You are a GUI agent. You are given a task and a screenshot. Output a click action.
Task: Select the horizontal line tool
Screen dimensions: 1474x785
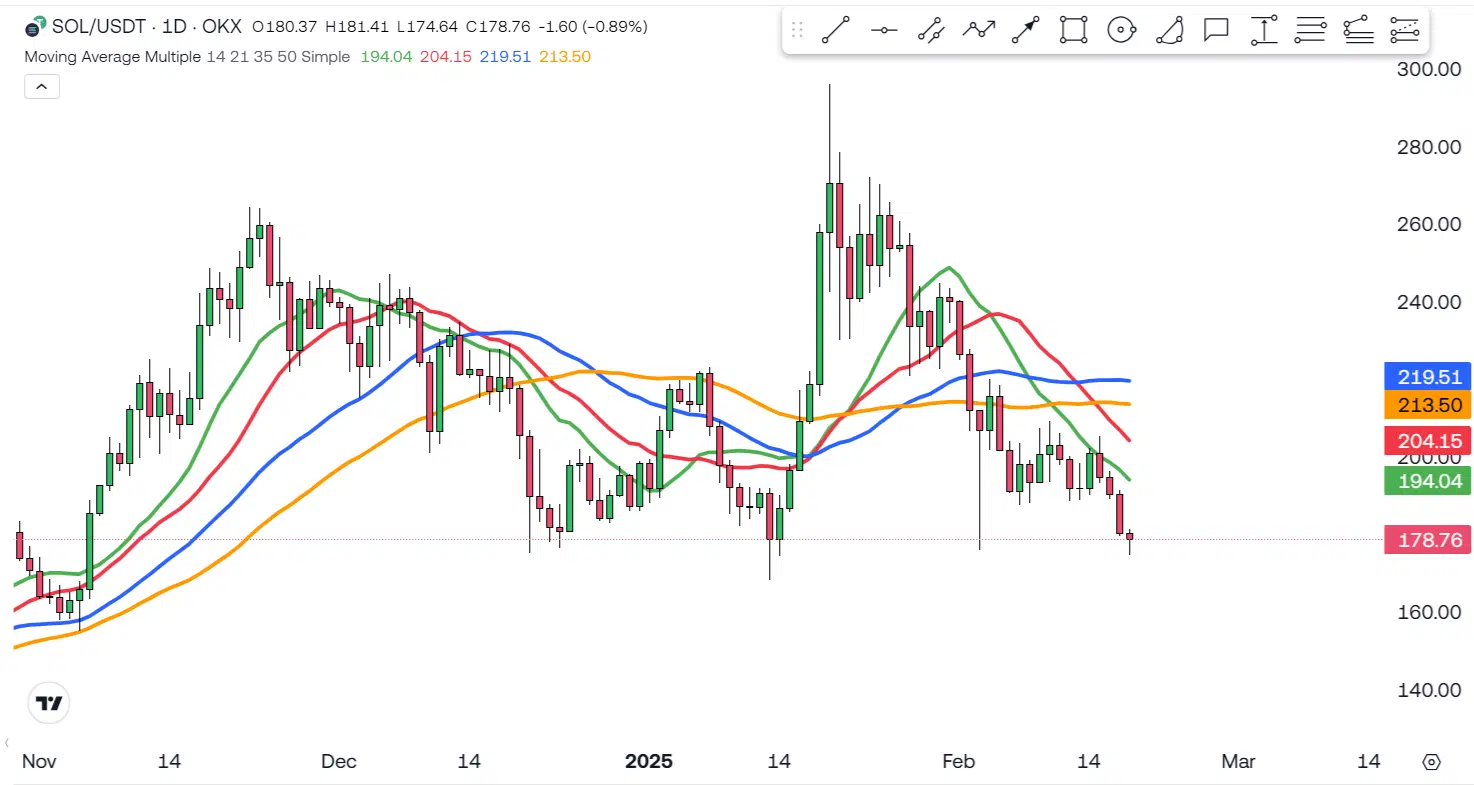[884, 30]
